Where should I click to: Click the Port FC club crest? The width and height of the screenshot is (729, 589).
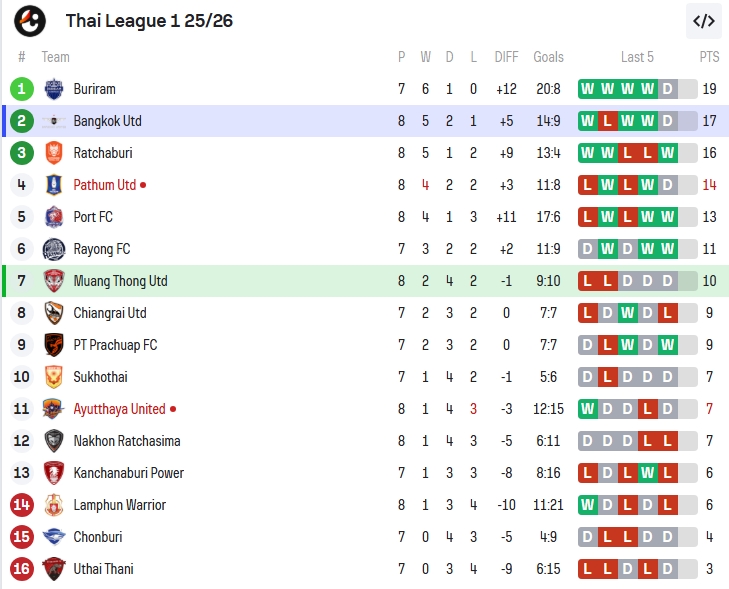(x=54, y=217)
